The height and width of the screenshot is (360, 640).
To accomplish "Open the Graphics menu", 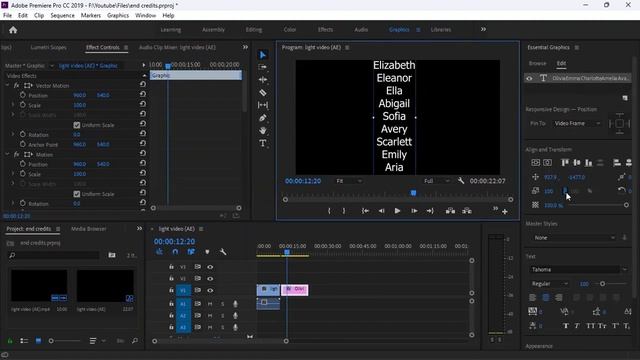I will 118,16.
